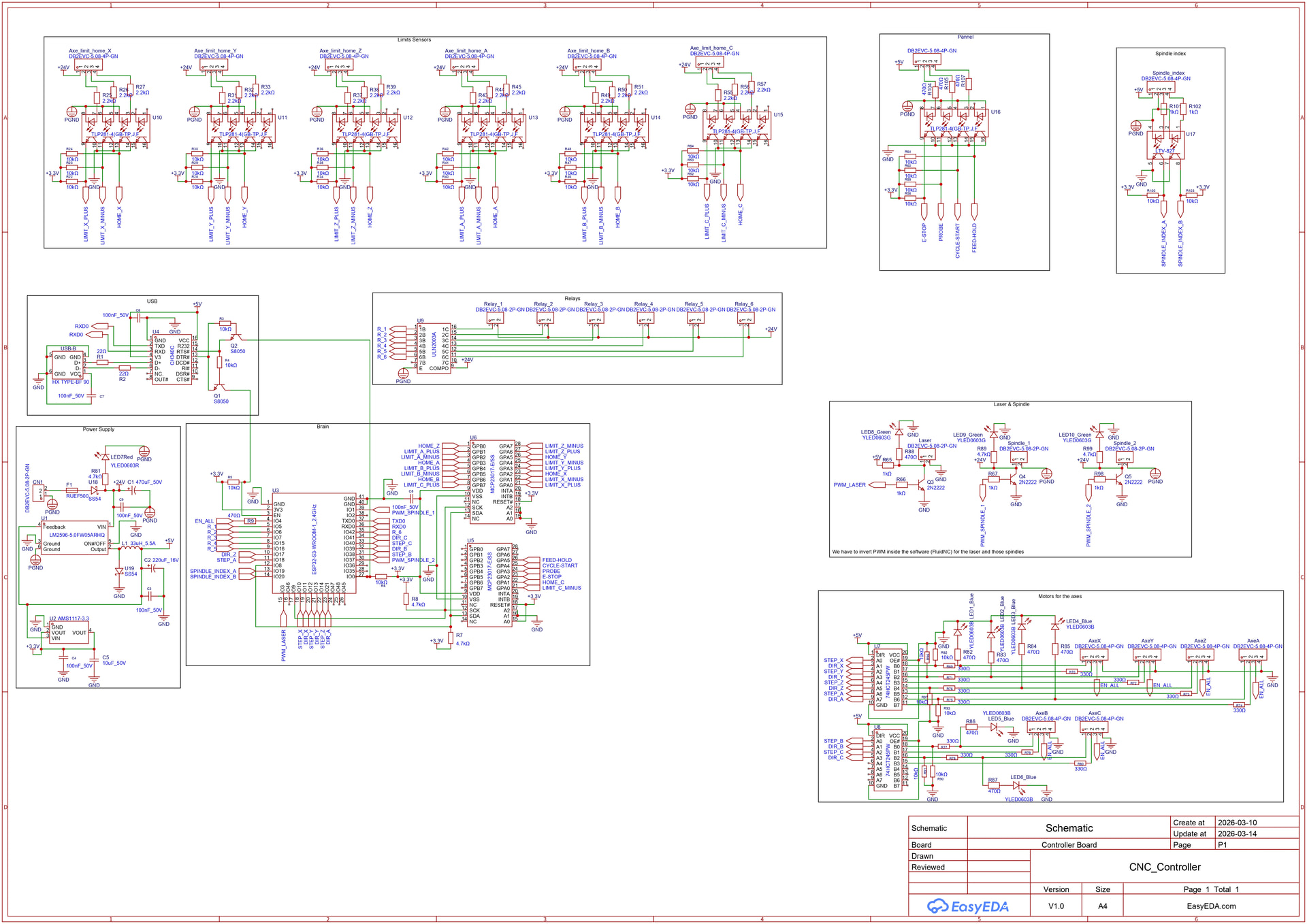1307x924 pixels.
Task: Click the CNC_Controller title text
Action: 1164,868
